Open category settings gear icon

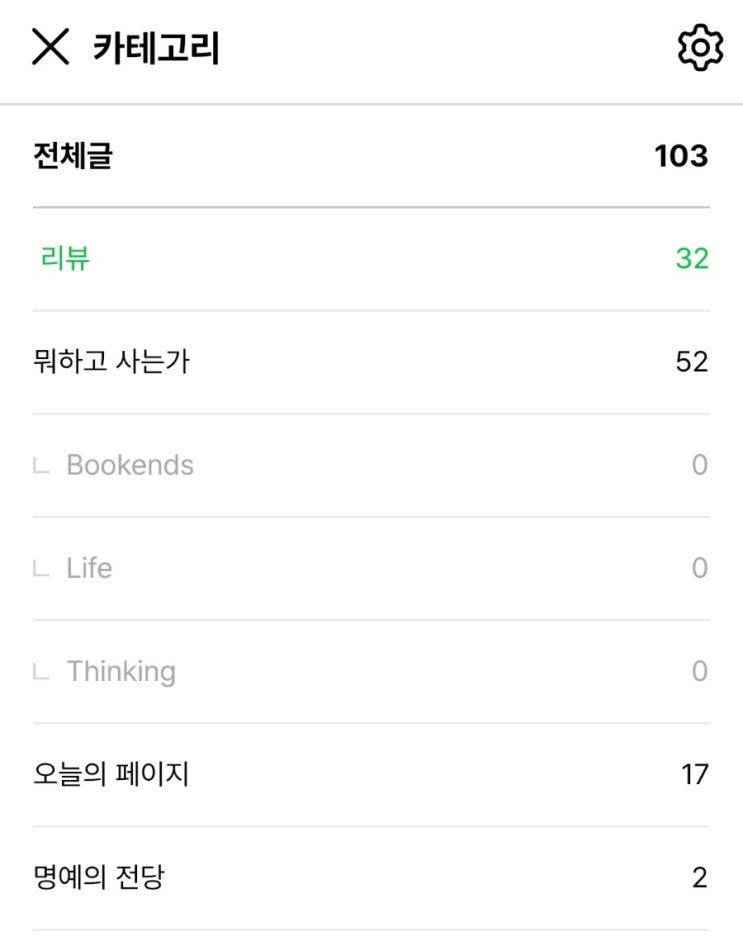[x=699, y=48]
